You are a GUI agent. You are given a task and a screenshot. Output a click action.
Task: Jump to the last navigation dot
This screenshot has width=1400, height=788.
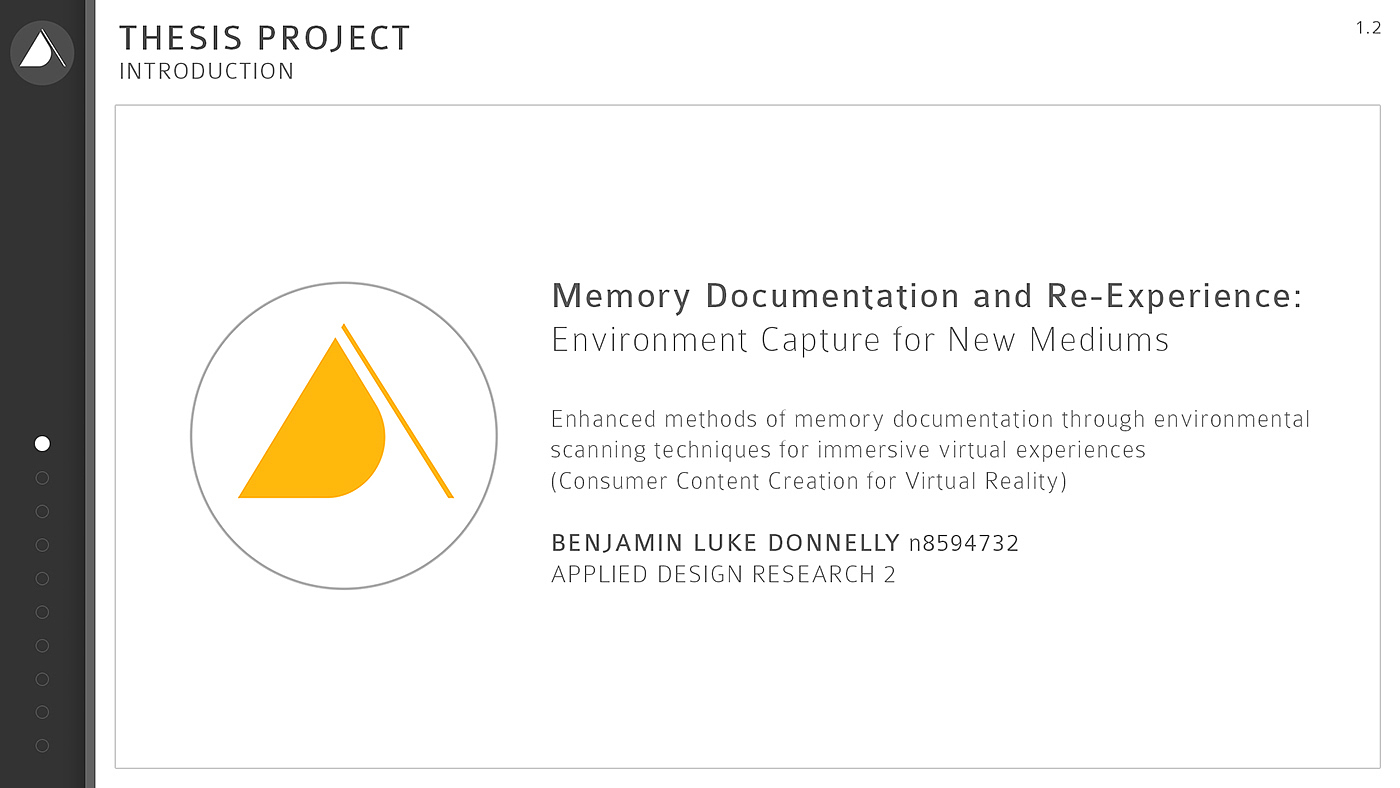tap(42, 745)
